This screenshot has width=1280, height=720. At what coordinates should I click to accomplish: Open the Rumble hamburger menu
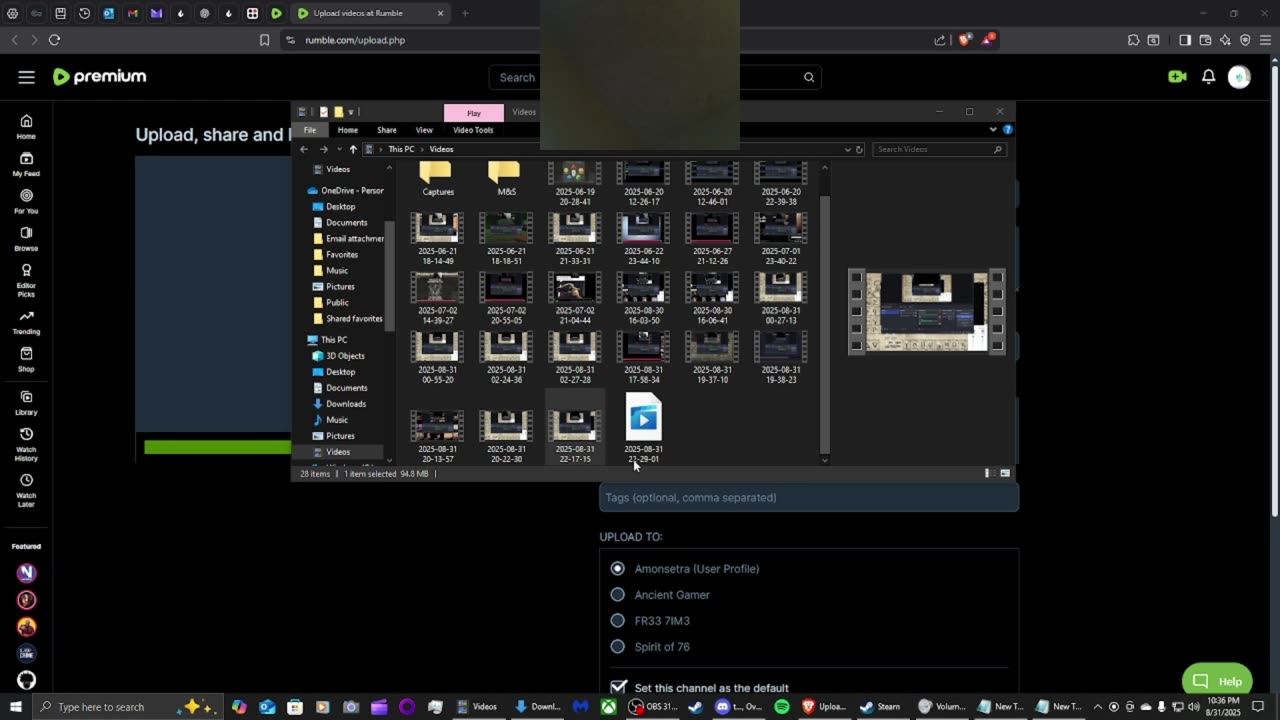click(26, 77)
